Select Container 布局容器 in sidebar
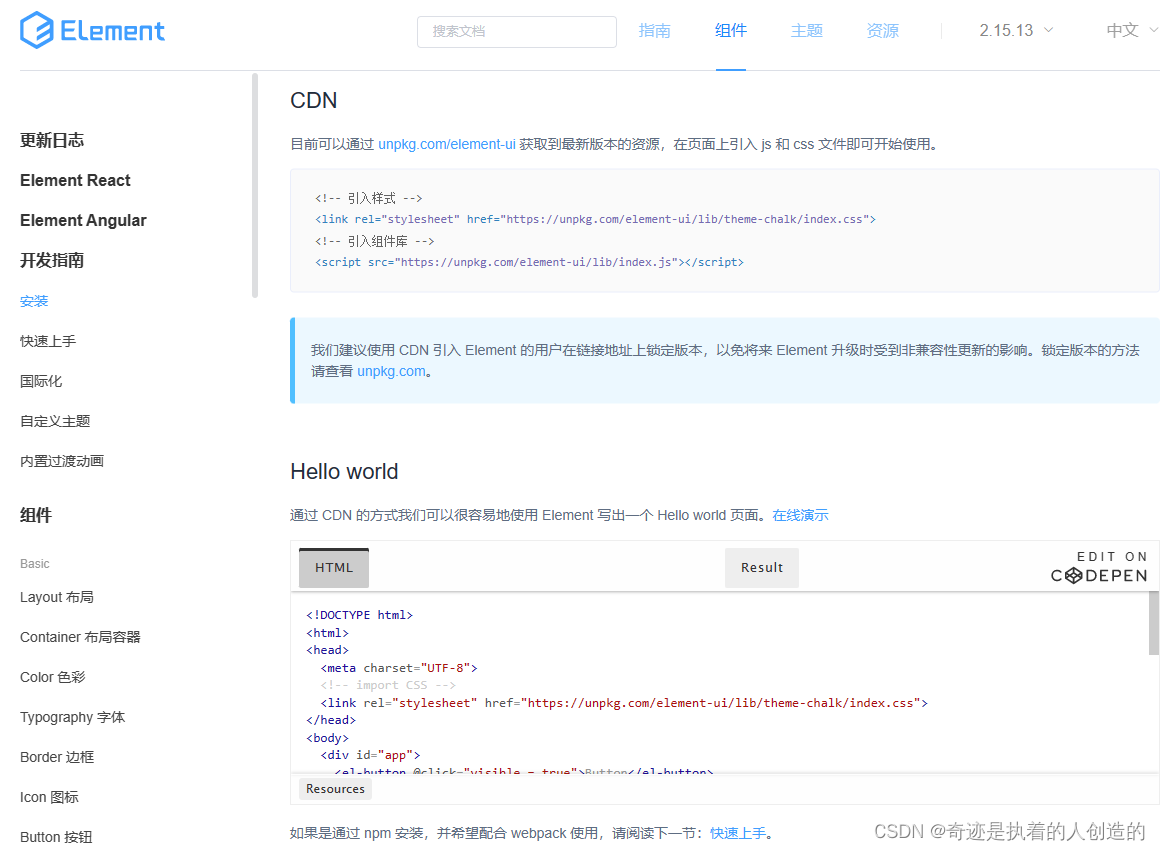This screenshot has height=851, width=1160. (x=80, y=637)
